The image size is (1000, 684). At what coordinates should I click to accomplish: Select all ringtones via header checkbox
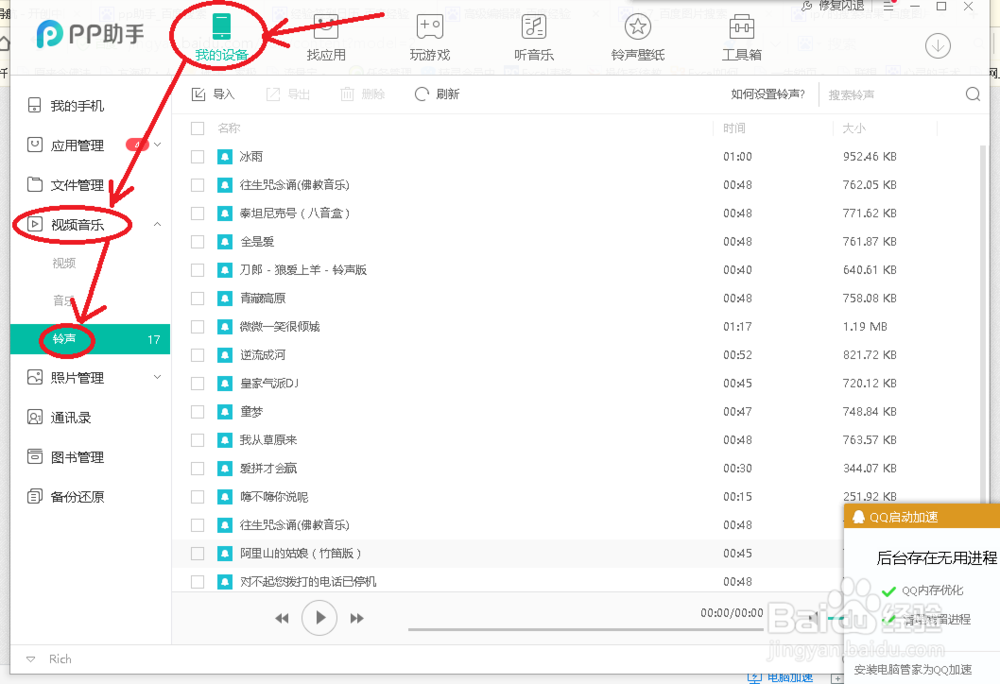click(196, 128)
